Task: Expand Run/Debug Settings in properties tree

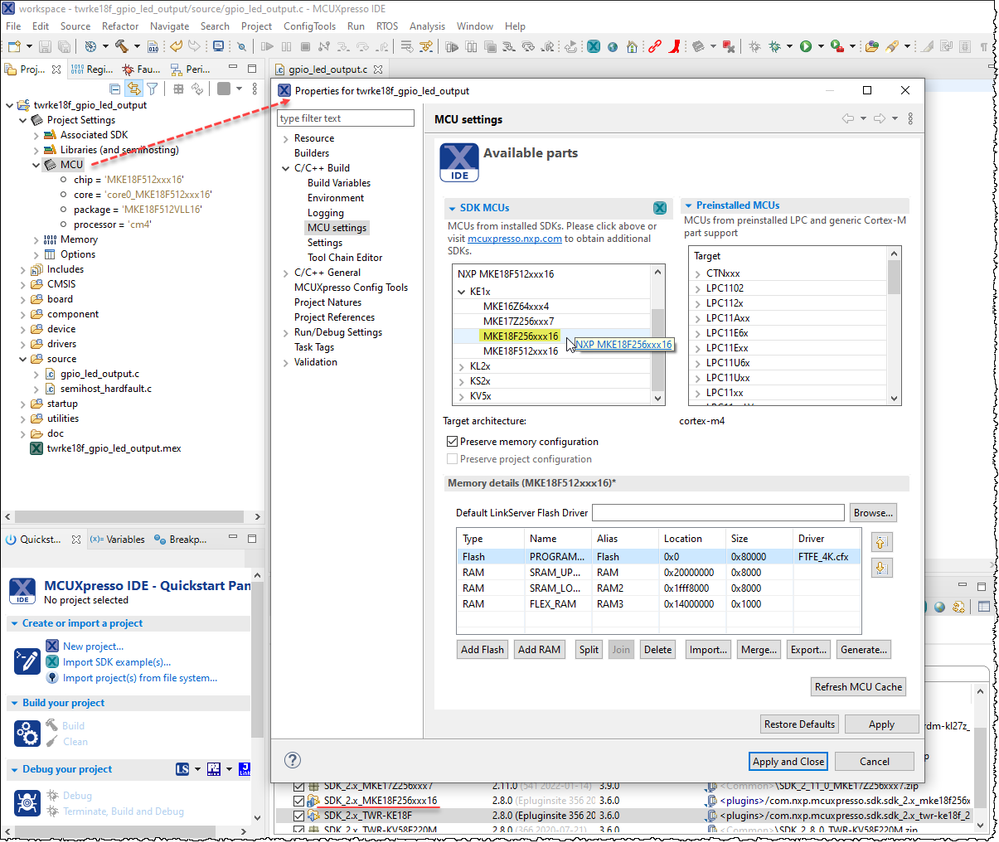Action: pyautogui.click(x=285, y=332)
